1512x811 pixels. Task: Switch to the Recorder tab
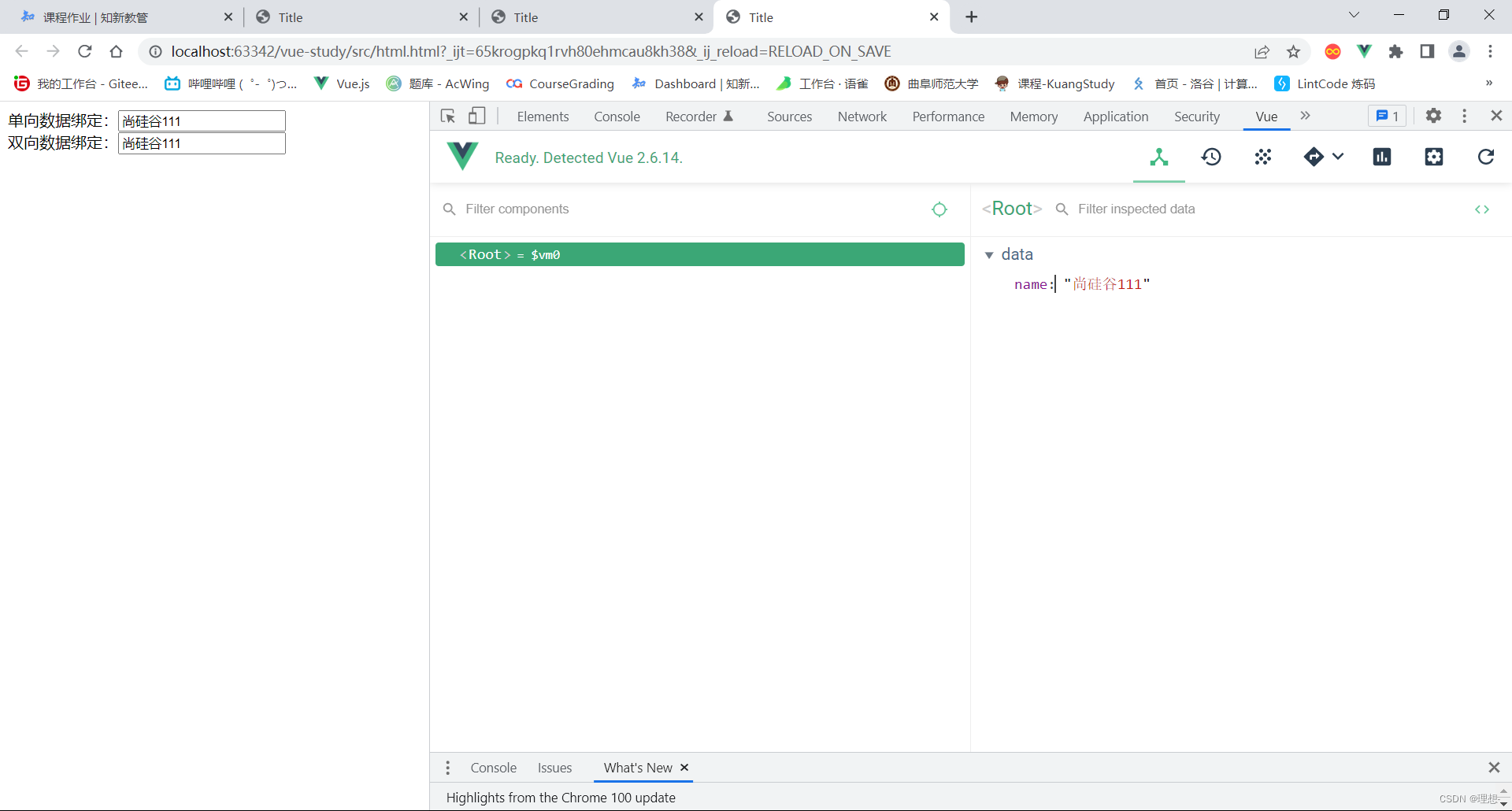click(x=699, y=117)
